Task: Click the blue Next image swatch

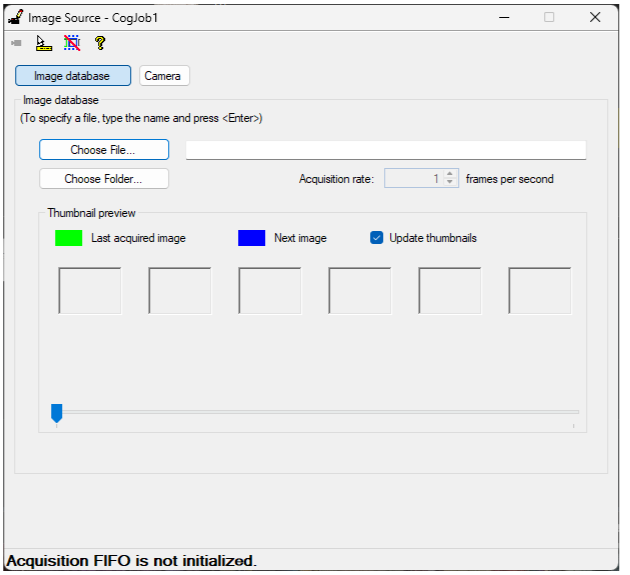Action: click(x=252, y=238)
